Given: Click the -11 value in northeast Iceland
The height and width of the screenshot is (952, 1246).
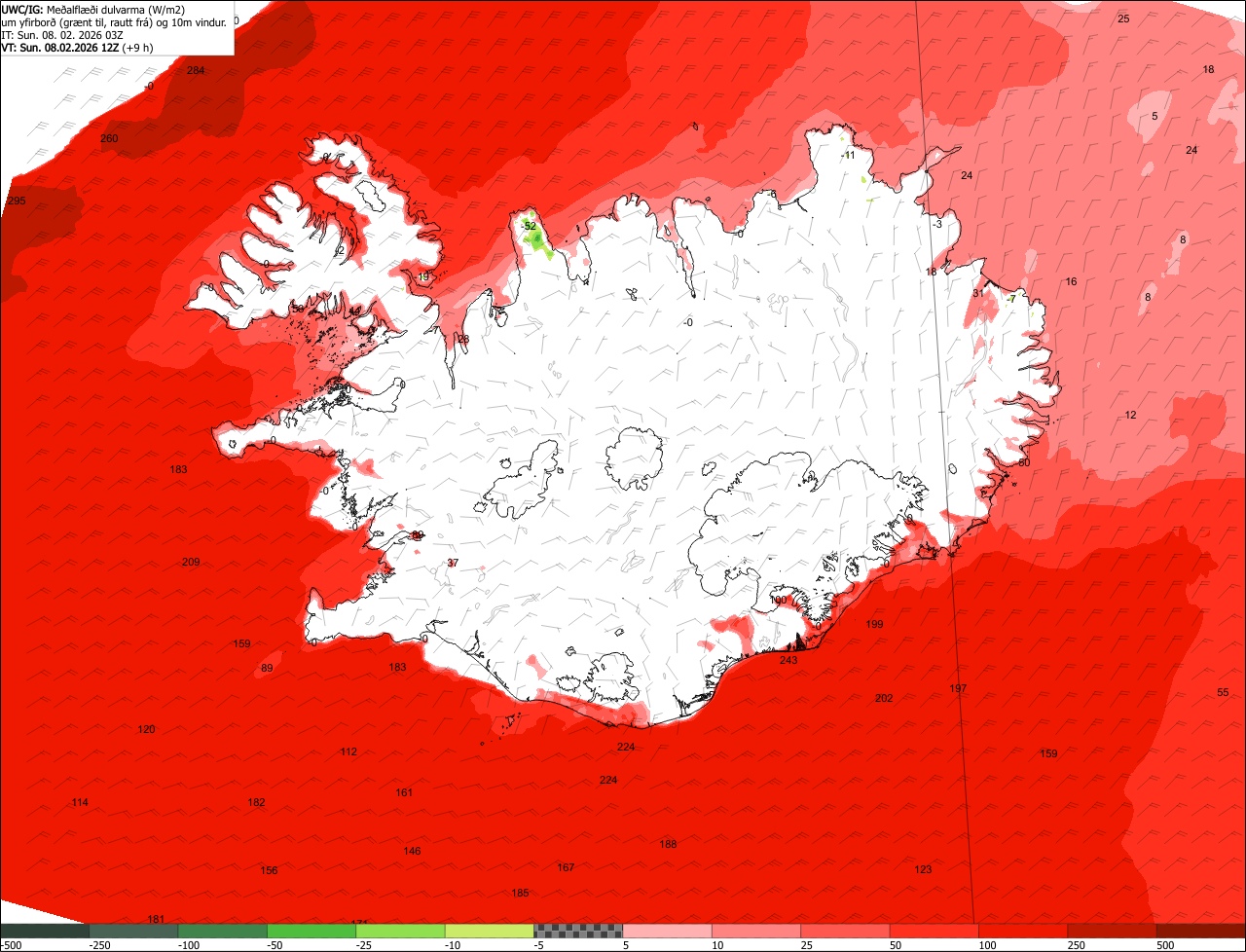Looking at the screenshot, I should (848, 156).
